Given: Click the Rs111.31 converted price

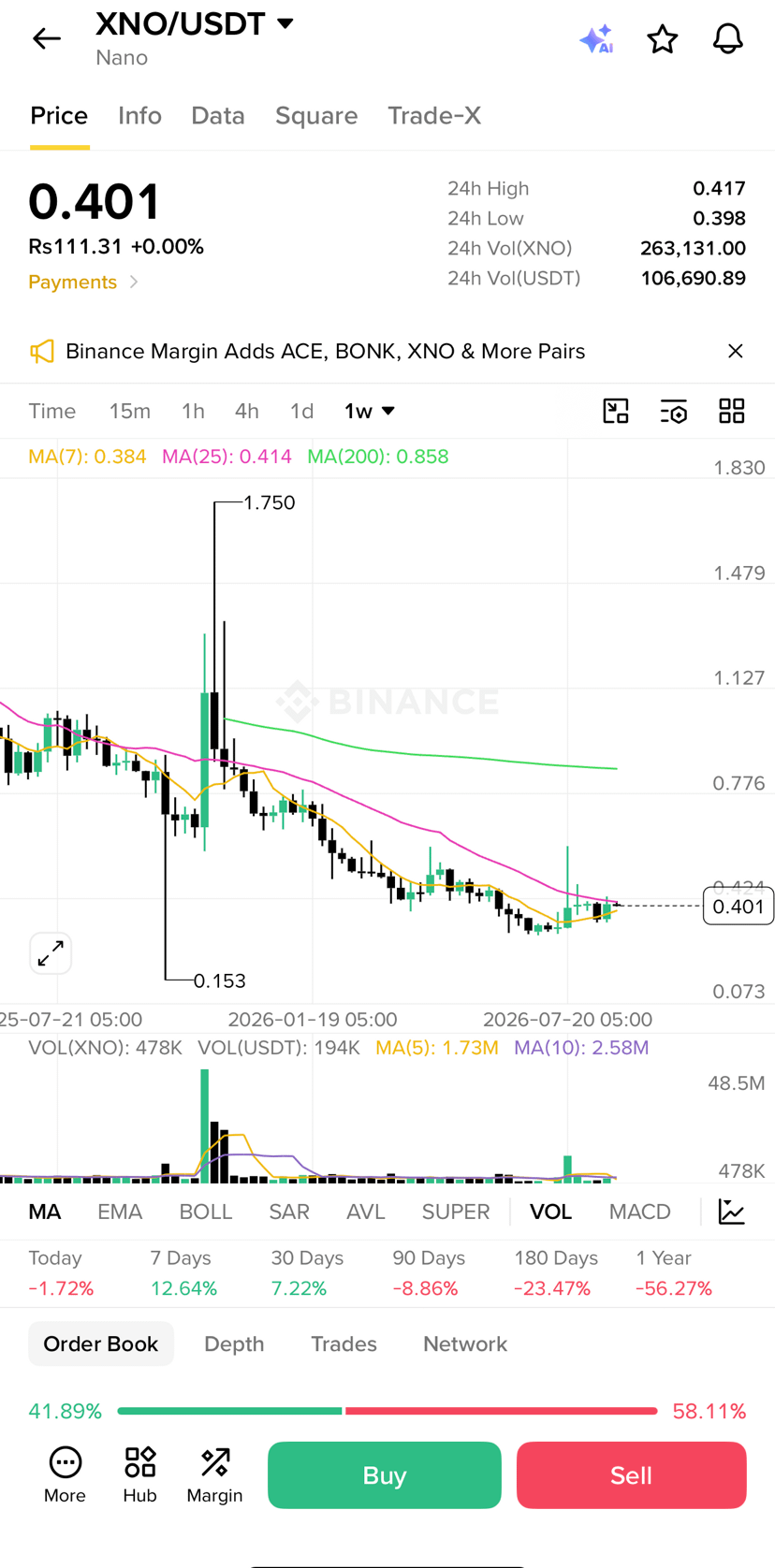Looking at the screenshot, I should coord(75,247).
